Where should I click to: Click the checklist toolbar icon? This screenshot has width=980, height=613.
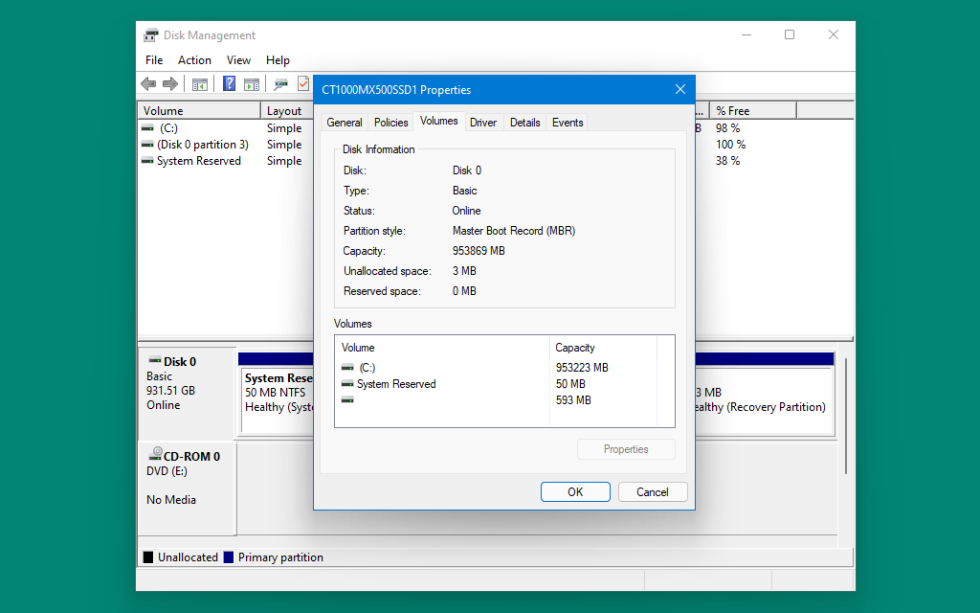(302, 84)
